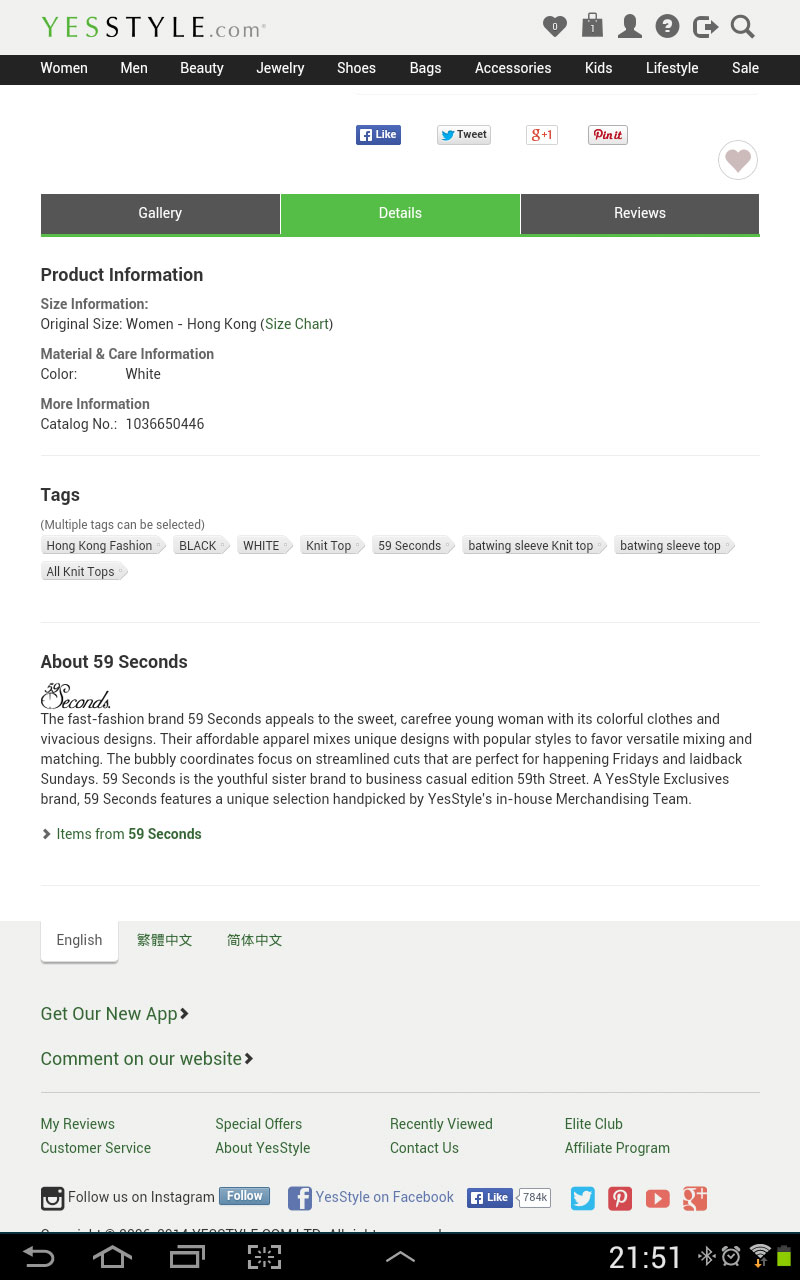This screenshot has height=1280, width=800.
Task: Toggle the batwing sleeve top tag
Action: coord(671,546)
